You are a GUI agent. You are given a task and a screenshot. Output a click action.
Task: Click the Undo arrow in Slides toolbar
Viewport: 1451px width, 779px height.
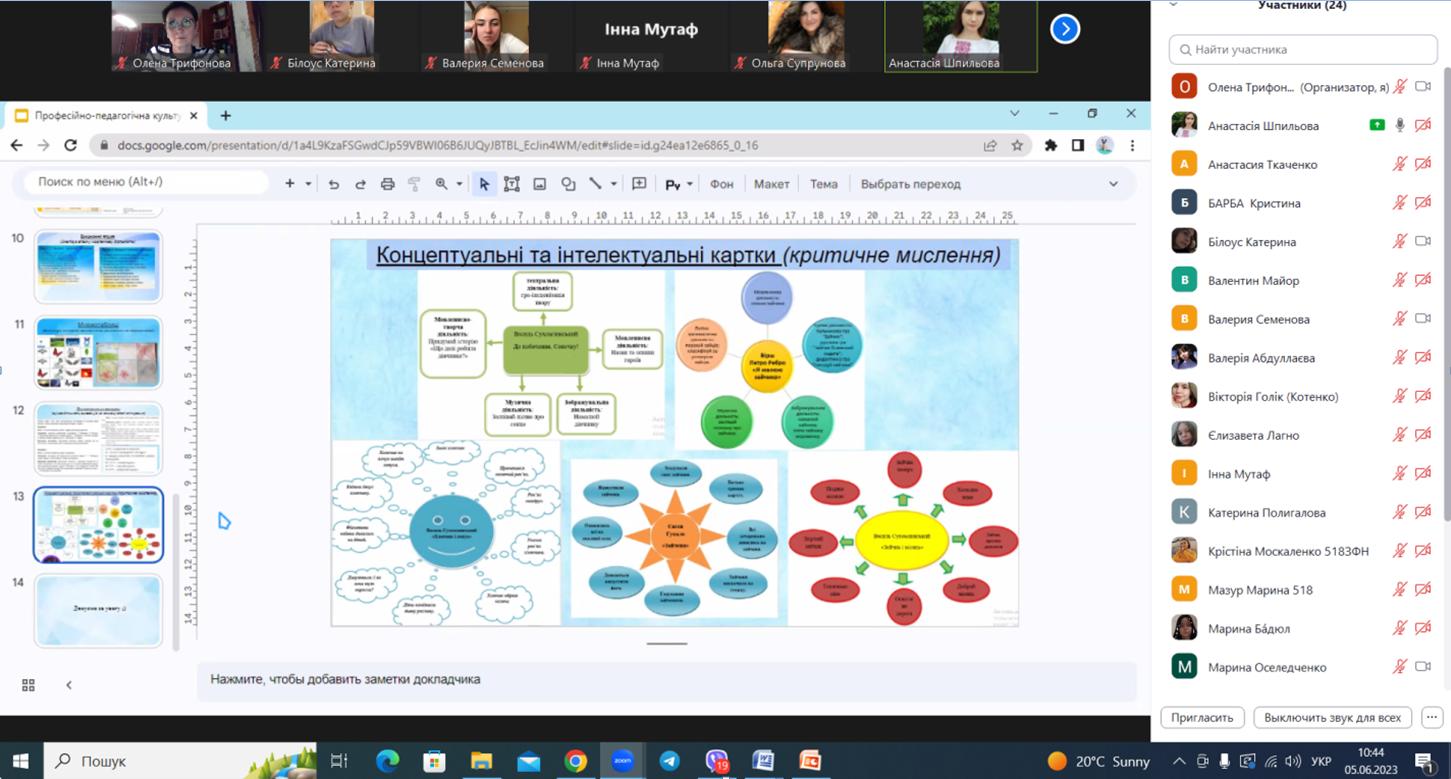[334, 184]
